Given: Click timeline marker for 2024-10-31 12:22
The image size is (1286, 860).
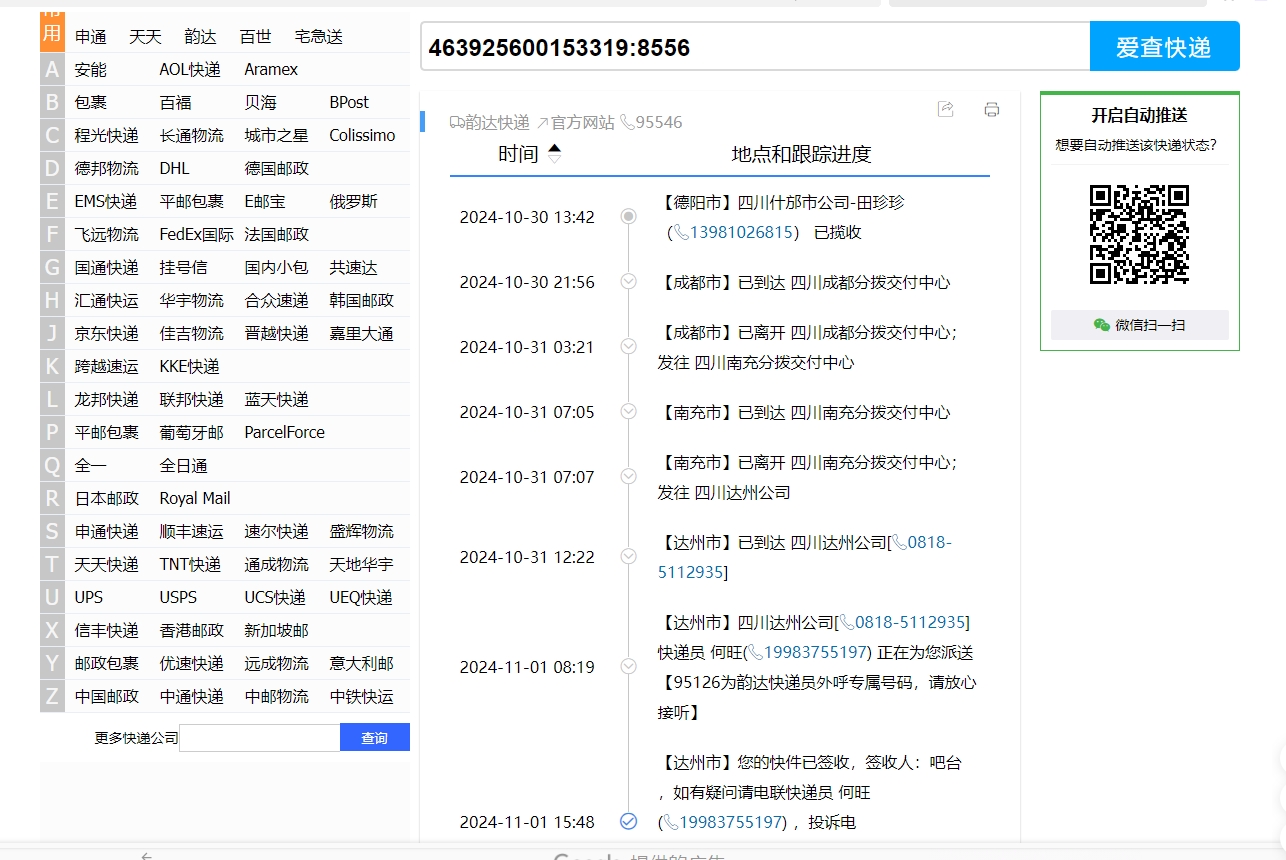Looking at the screenshot, I should [628, 556].
